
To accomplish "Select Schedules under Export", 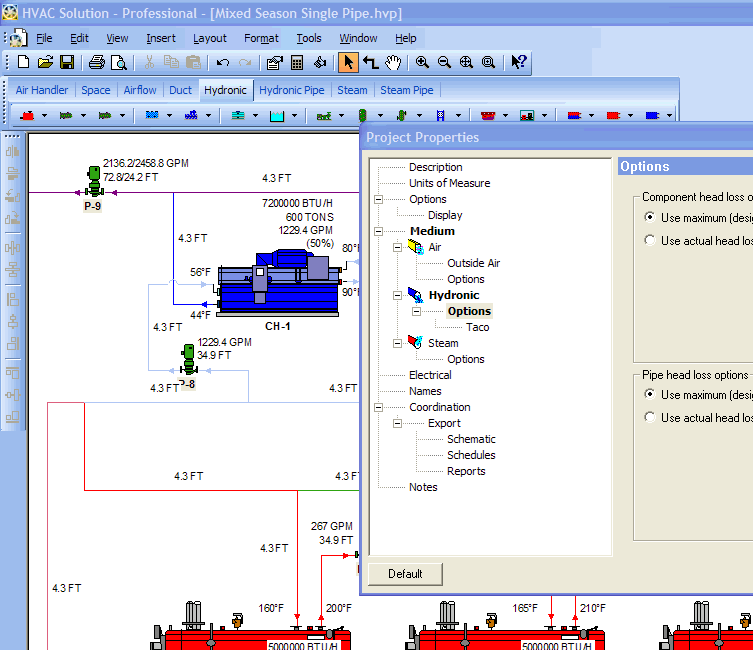I will 471,455.
